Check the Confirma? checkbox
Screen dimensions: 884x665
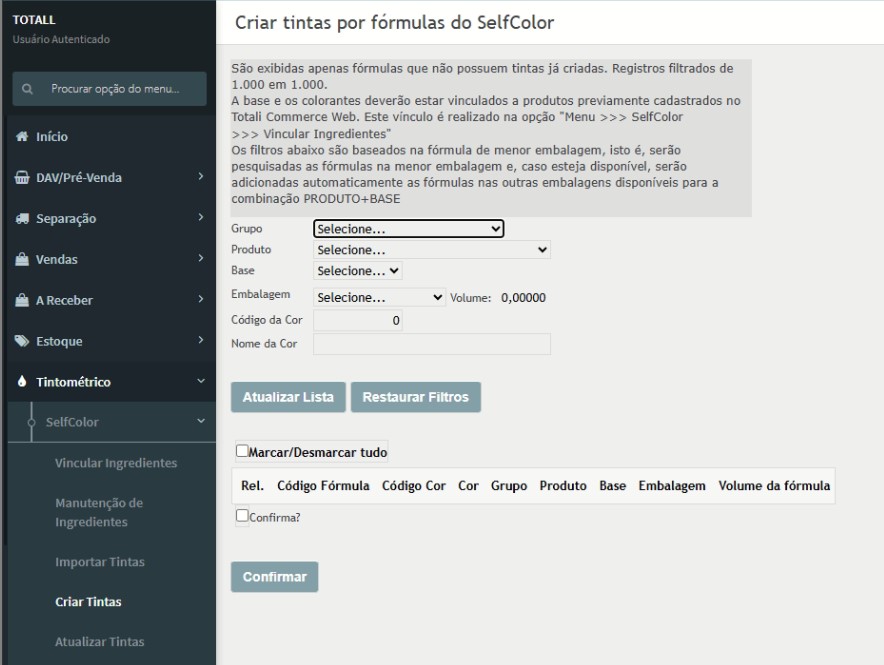pos(242,516)
